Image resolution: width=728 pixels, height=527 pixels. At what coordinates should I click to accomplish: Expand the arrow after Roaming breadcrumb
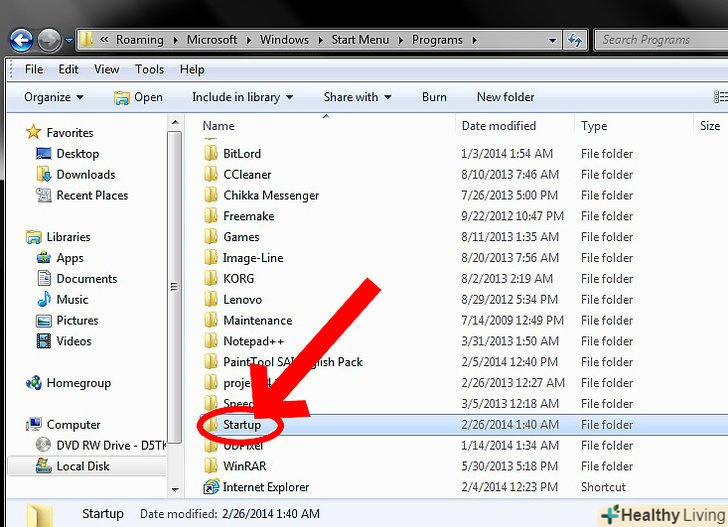point(175,40)
